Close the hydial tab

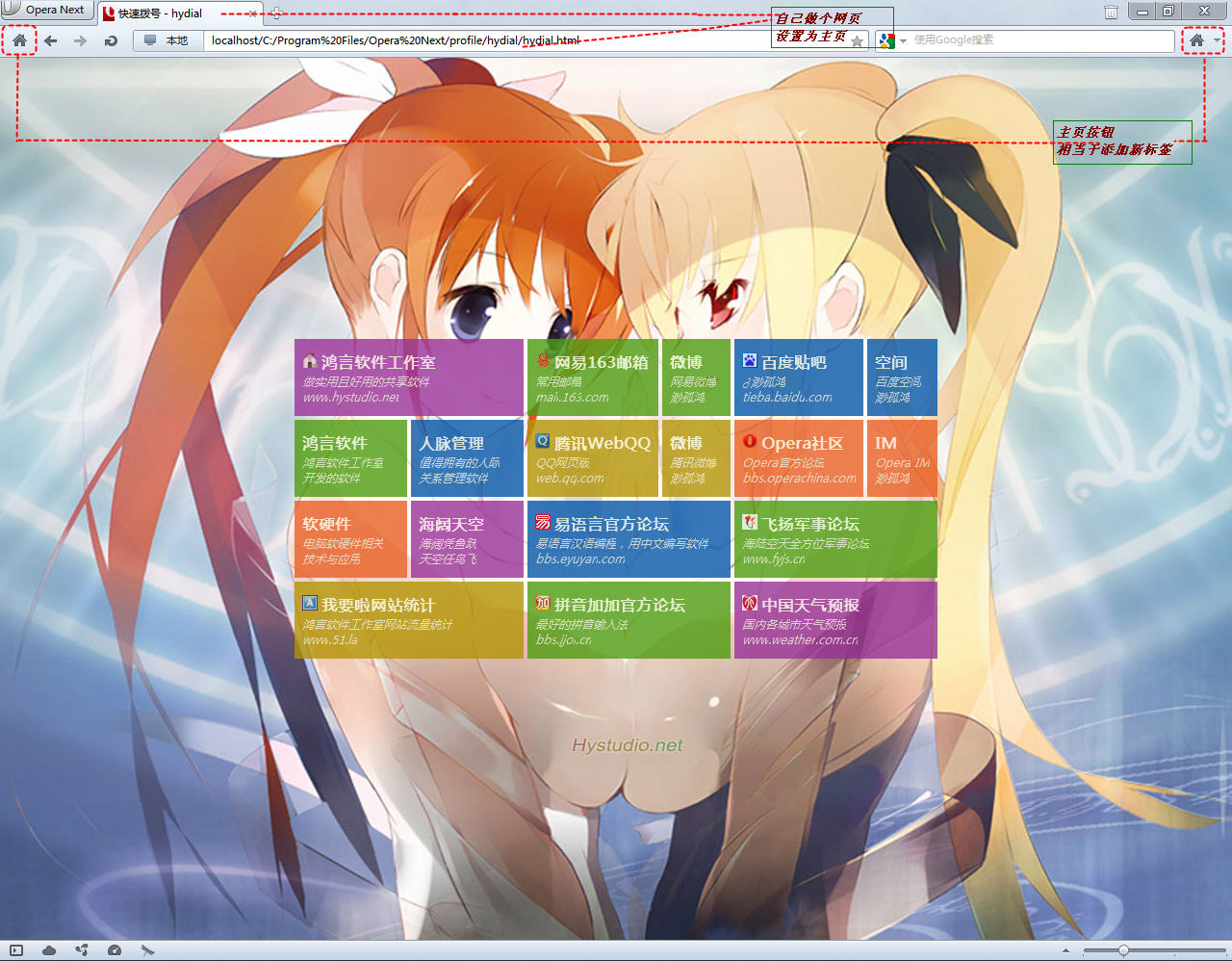pos(252,13)
